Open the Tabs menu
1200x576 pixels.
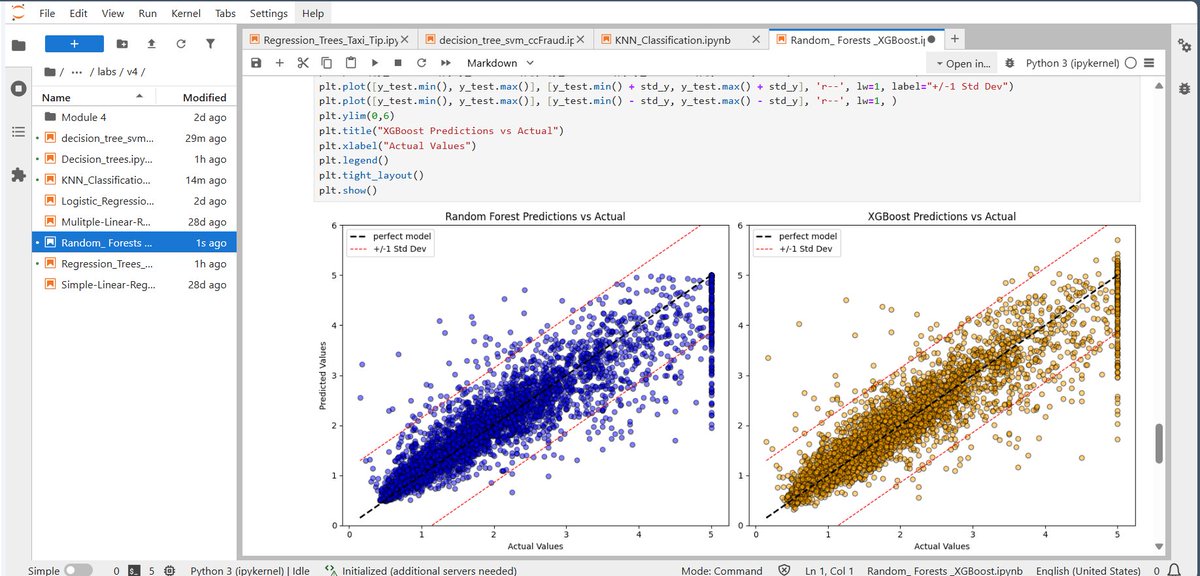tap(226, 14)
